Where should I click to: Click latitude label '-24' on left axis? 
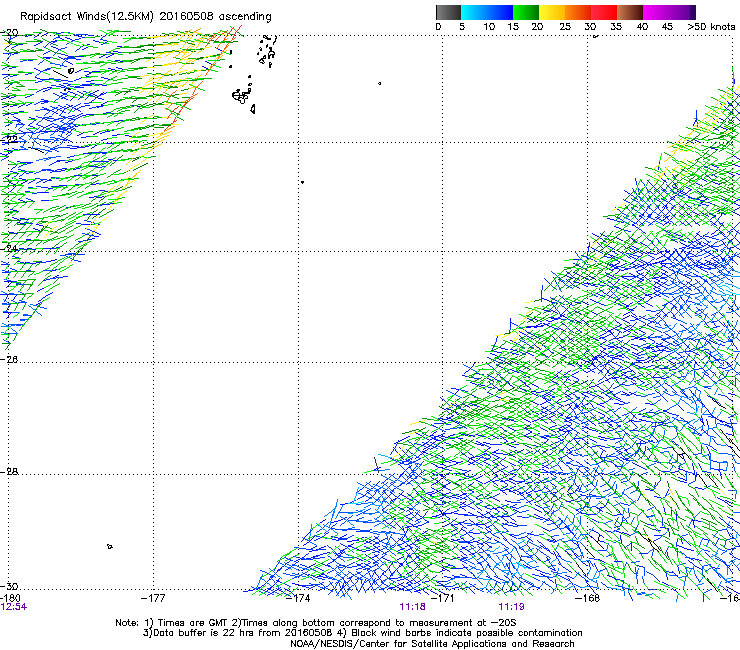tap(9, 248)
